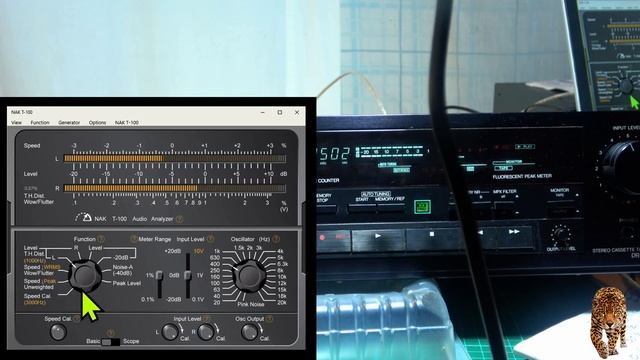Select 20 on the oscillator dial
Image resolution: width=640 pixels, height=360 pixels.
[x=217, y=303]
